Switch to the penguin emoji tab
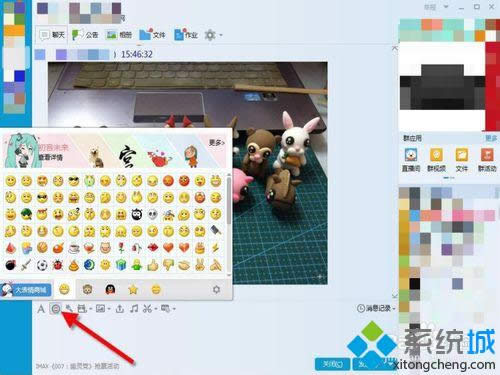 [110, 289]
